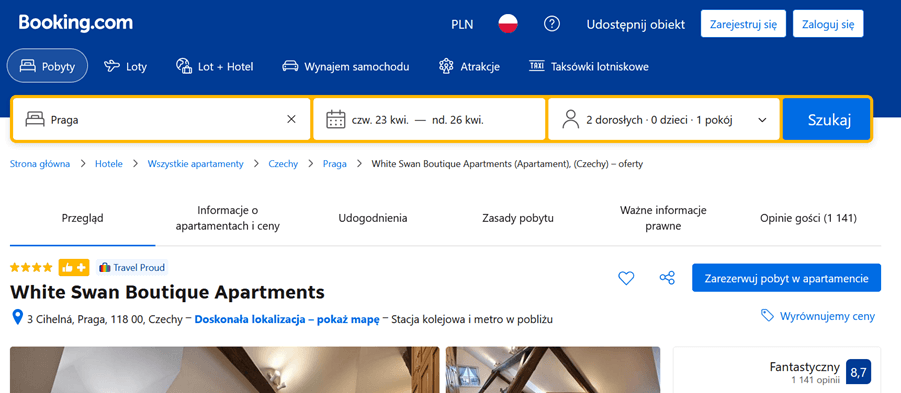Image resolution: width=901 pixels, height=393 pixels.
Task: Open Informacje o apartamentach i ceny tab
Action: [228, 218]
